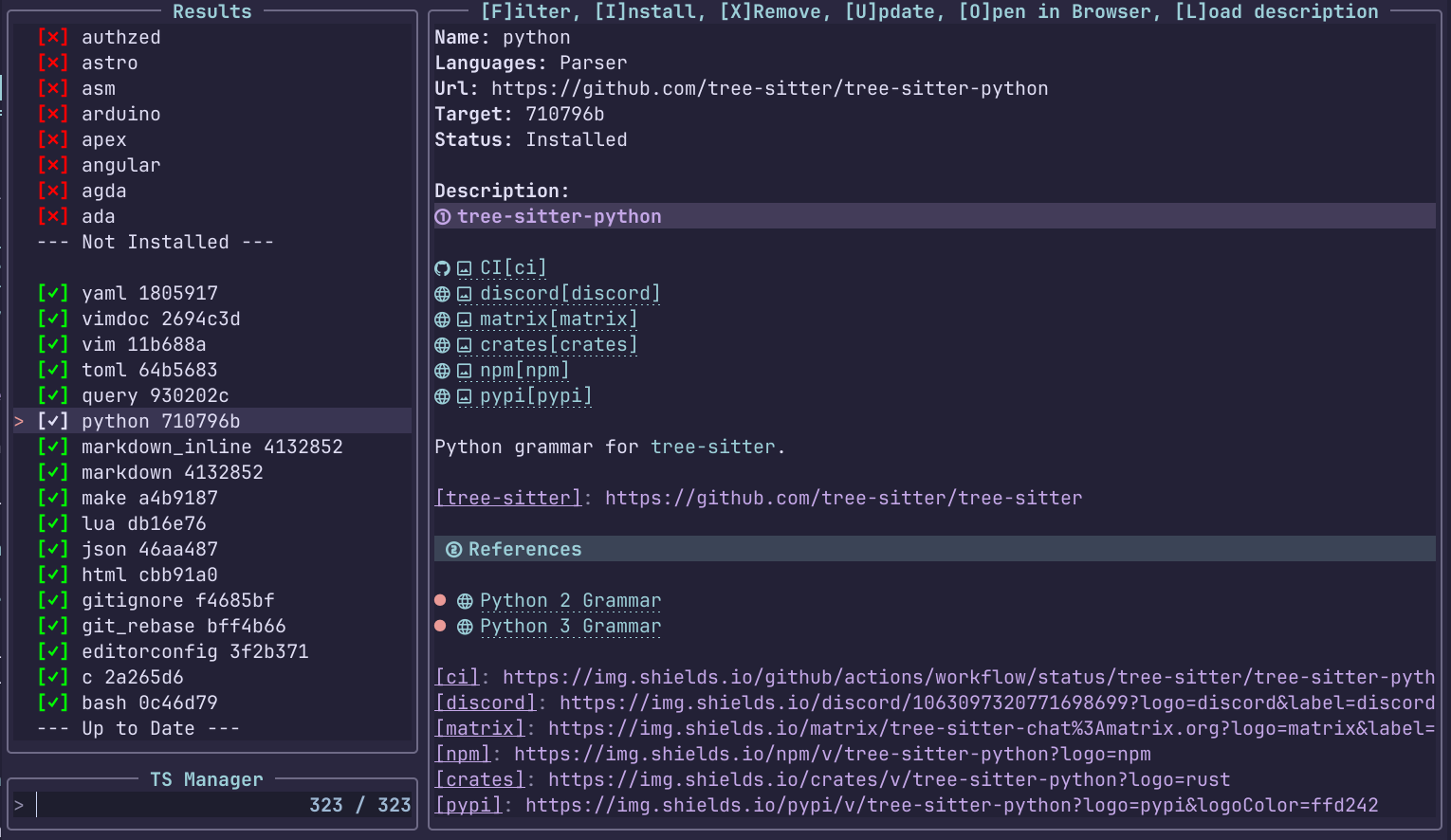Image resolution: width=1451 pixels, height=840 pixels.
Task: Click the globe icon next to discord
Action: click(442, 294)
